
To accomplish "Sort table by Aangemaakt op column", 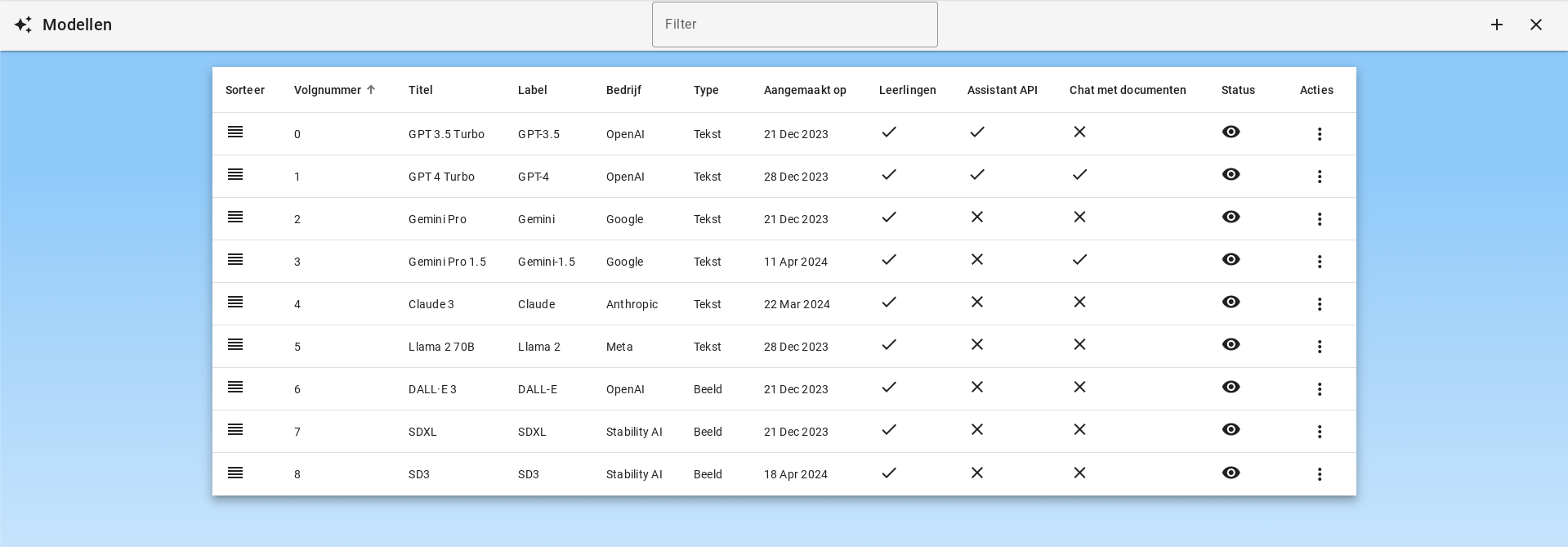I will tap(804, 90).
